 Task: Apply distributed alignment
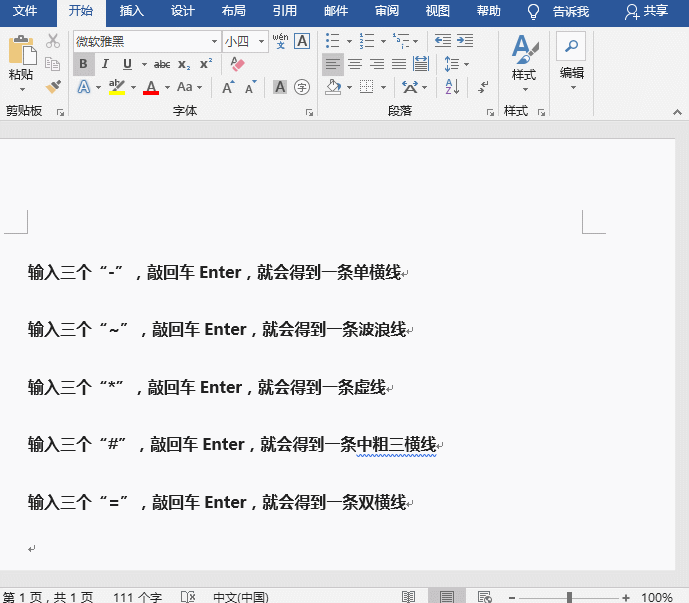tap(421, 64)
